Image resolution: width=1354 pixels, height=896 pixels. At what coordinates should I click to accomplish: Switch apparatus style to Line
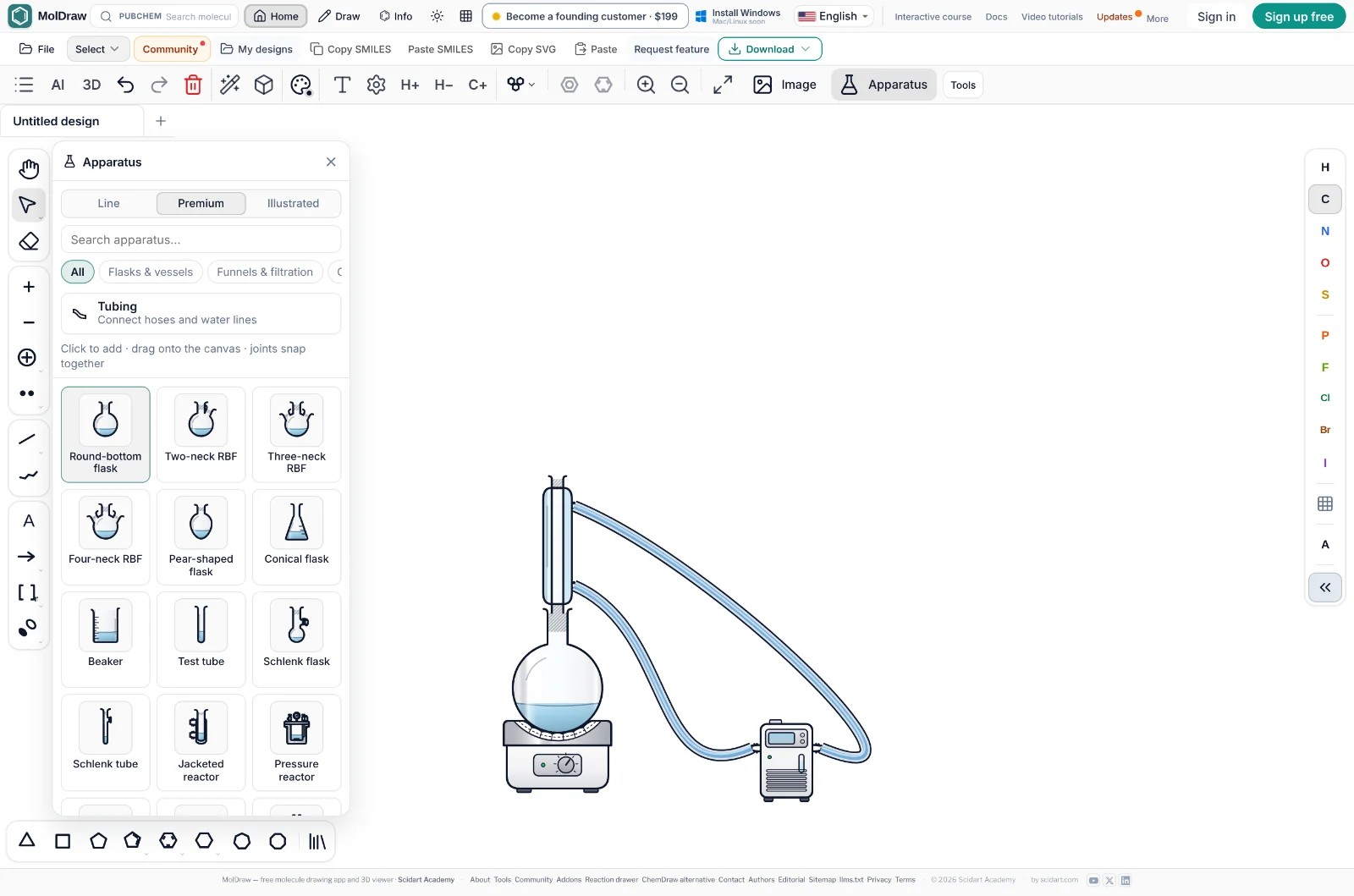pos(108,203)
